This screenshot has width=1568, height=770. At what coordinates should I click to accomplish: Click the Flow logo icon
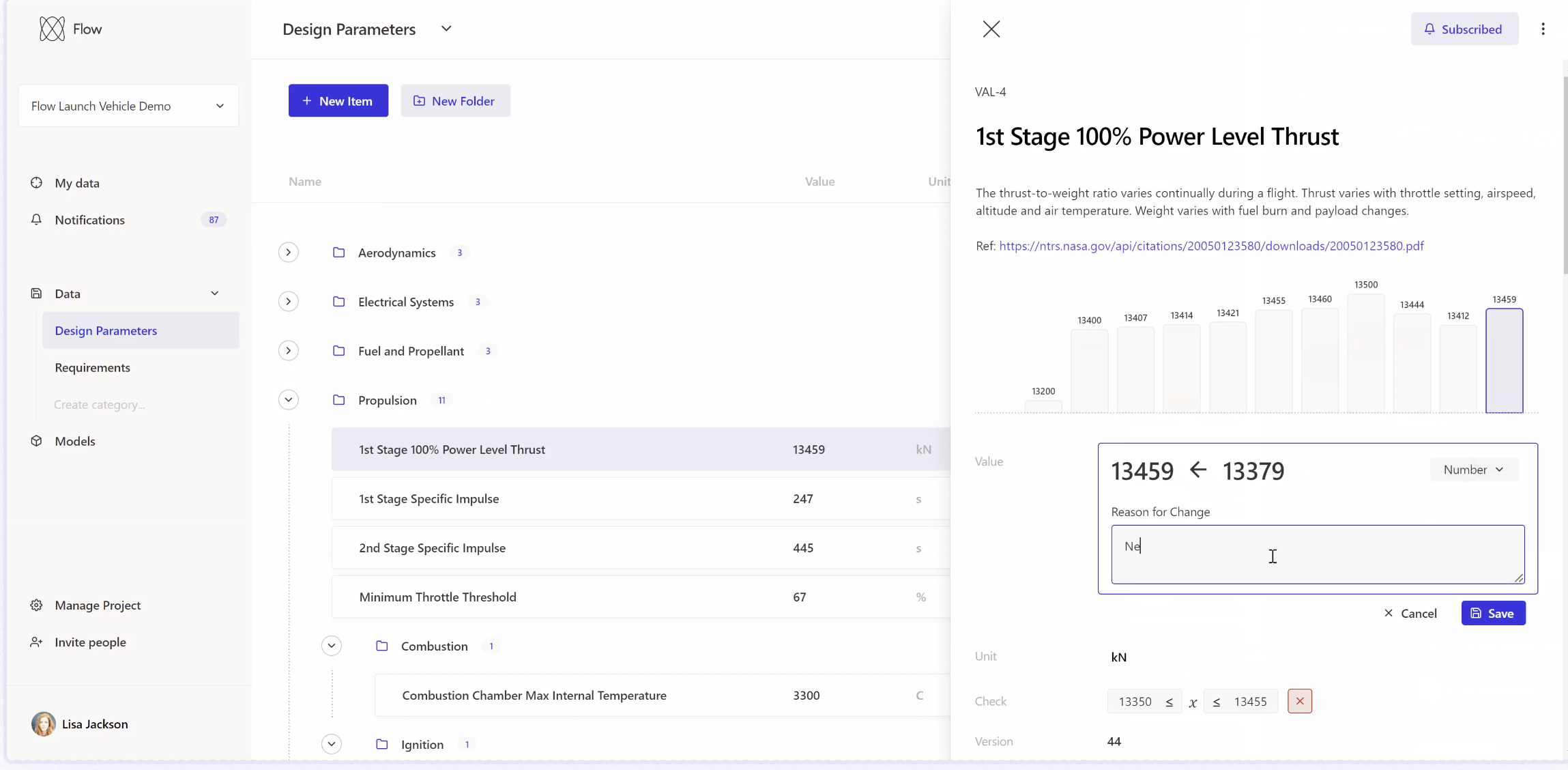coord(52,29)
